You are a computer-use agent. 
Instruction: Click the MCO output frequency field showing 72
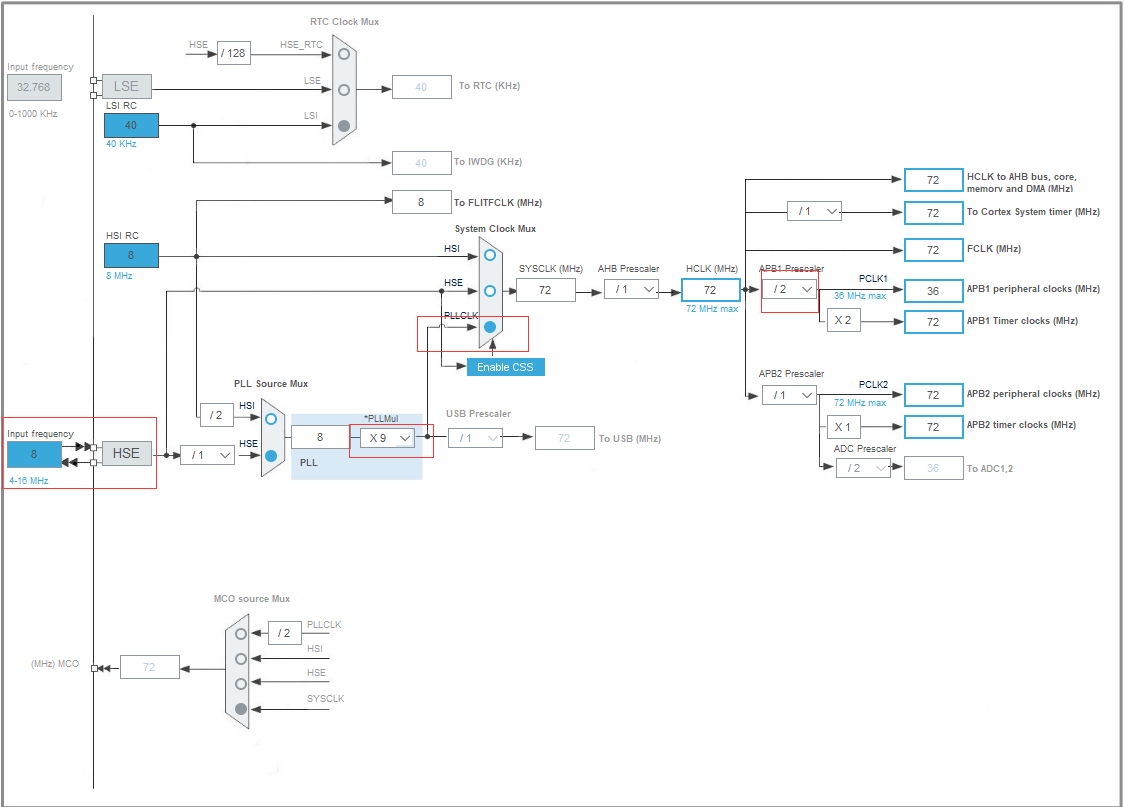149,666
